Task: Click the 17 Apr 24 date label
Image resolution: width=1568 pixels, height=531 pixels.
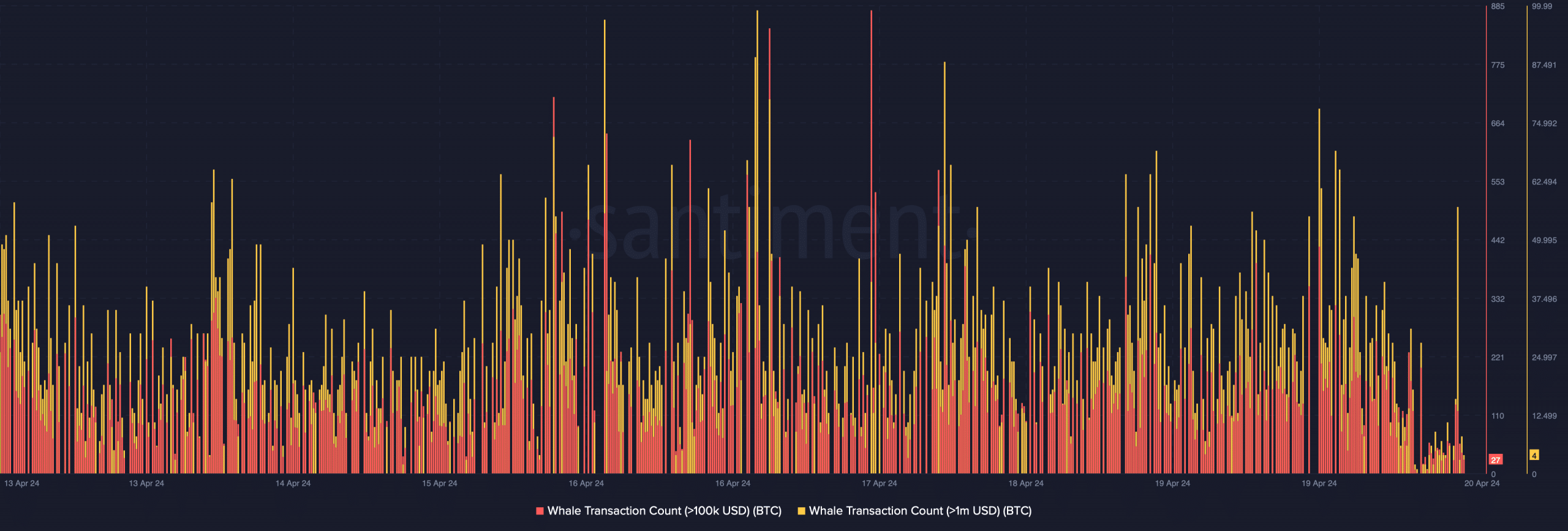Action: point(879,483)
